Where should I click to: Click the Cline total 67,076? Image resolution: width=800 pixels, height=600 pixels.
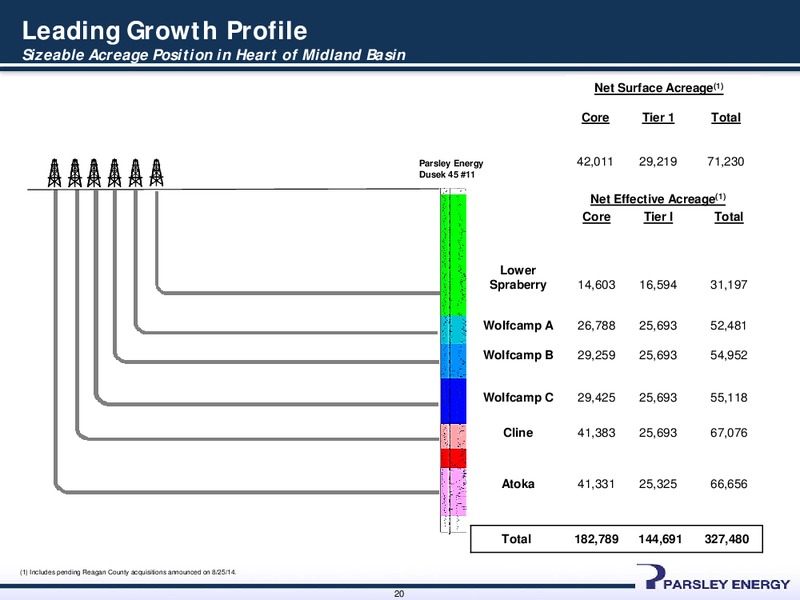click(x=729, y=433)
